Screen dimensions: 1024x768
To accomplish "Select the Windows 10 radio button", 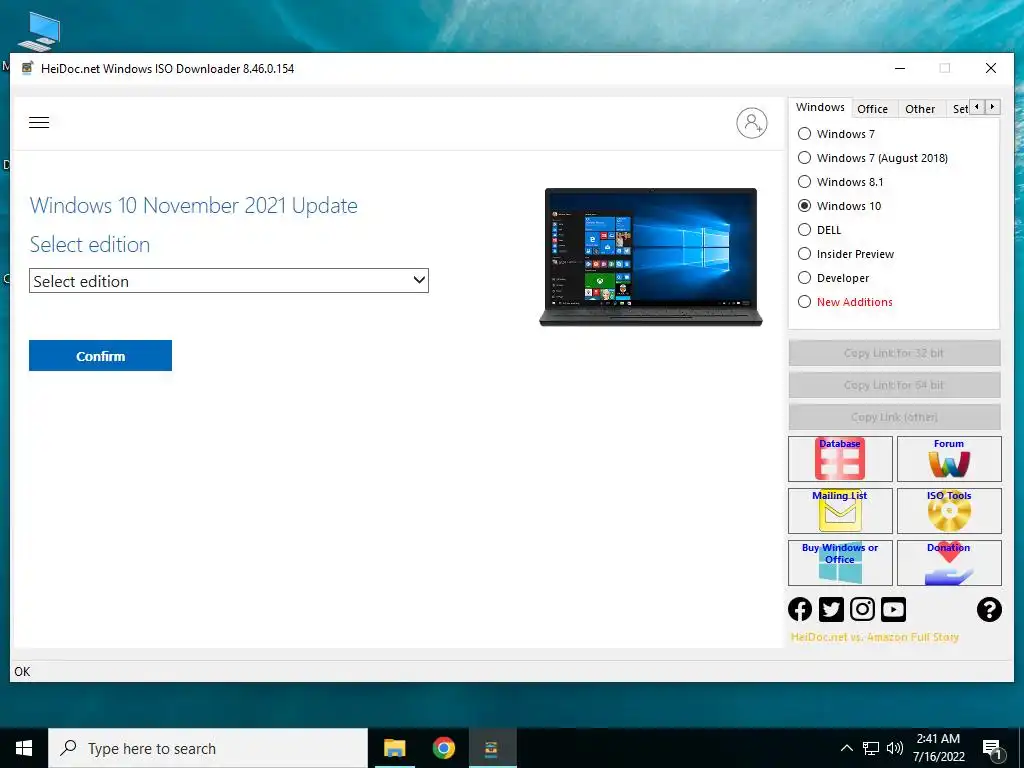I will pos(805,206).
